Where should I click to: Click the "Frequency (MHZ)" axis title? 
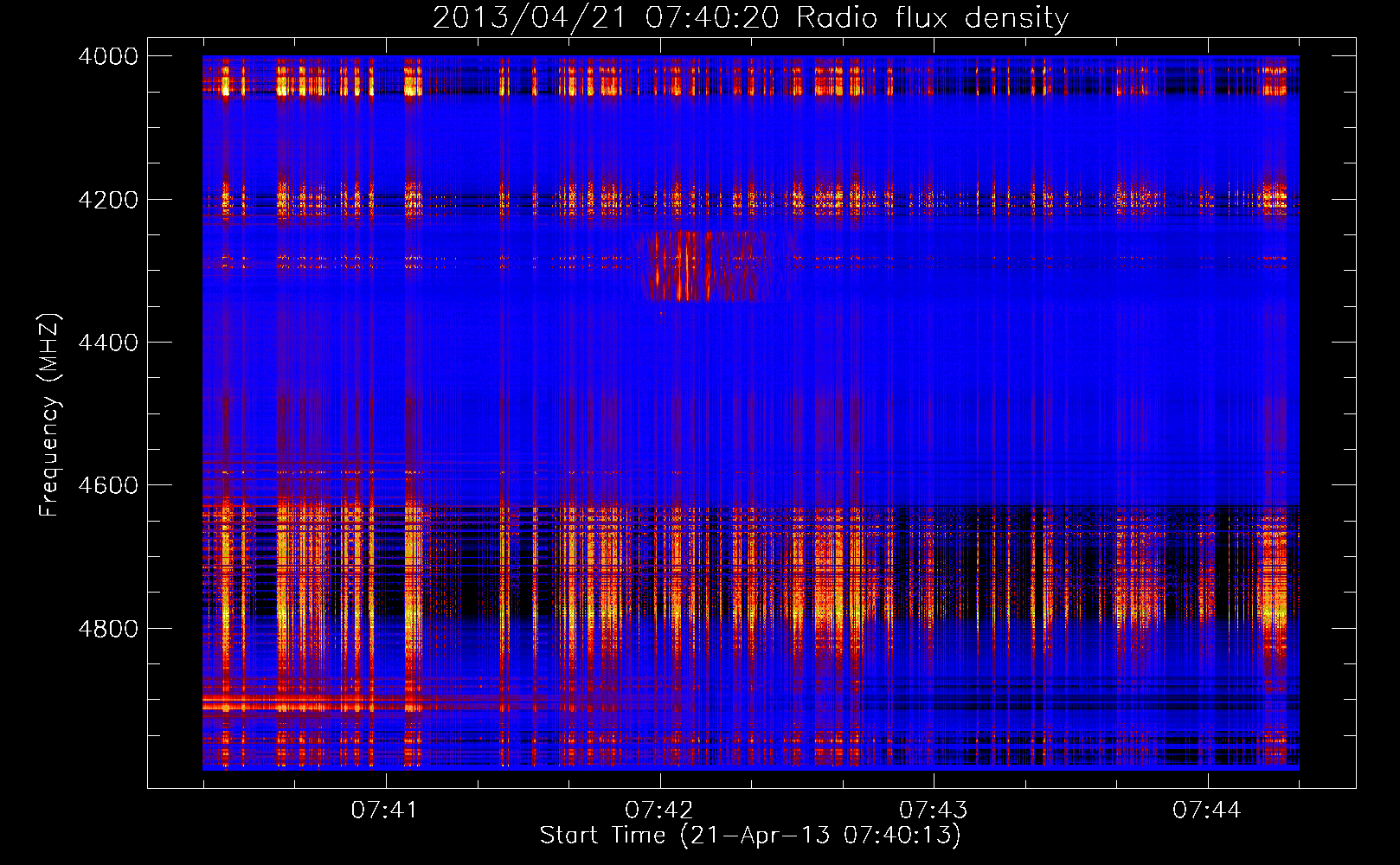pyautogui.click(x=49, y=415)
